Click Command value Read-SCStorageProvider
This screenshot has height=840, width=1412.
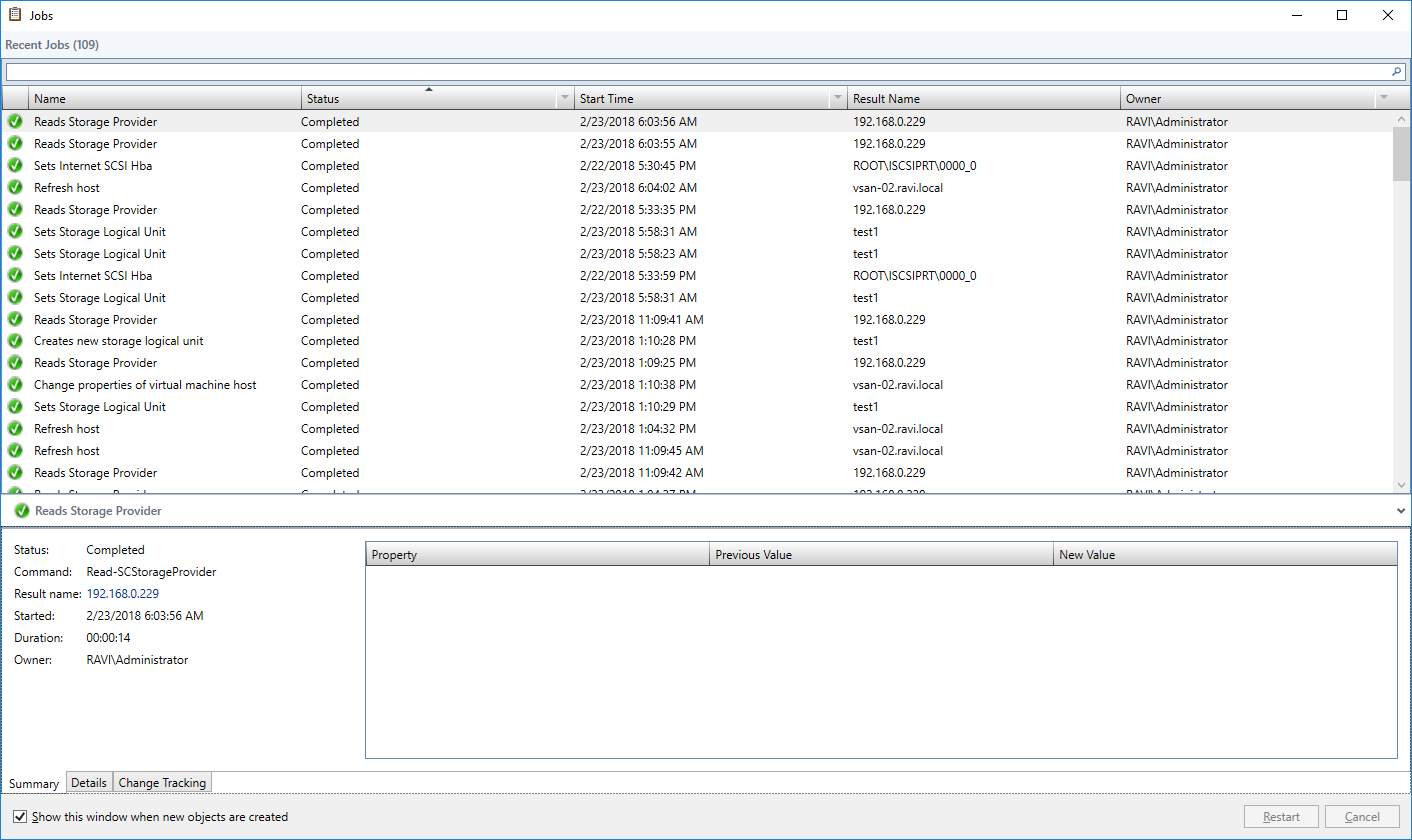(x=151, y=572)
